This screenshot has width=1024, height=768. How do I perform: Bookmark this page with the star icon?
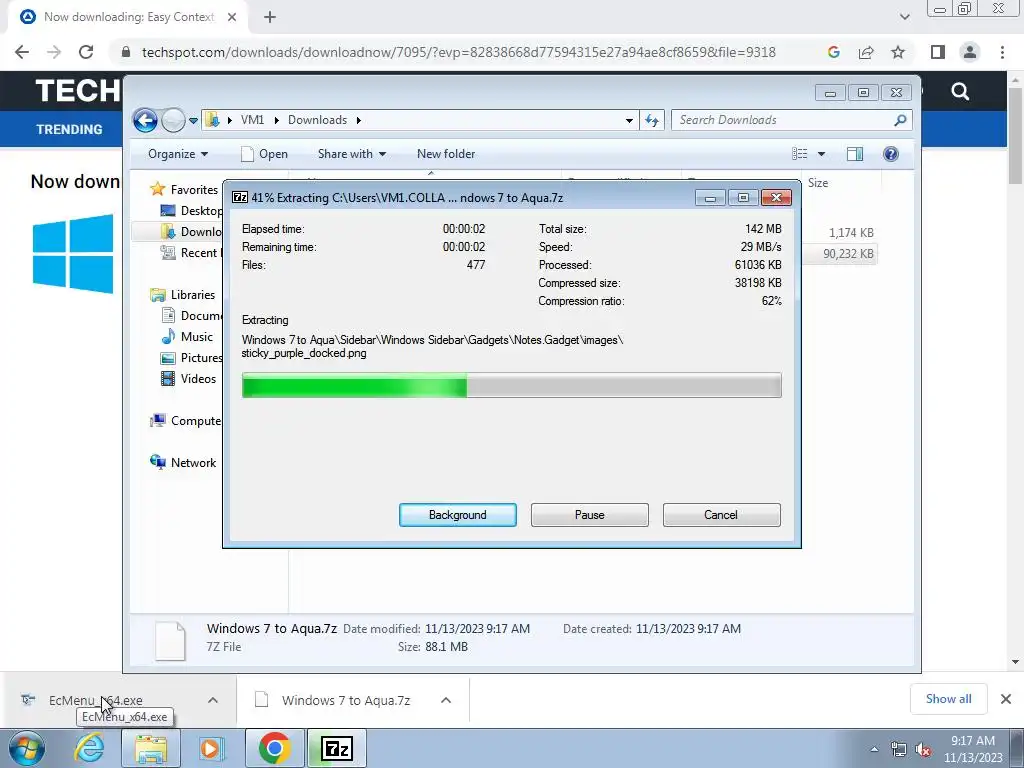(898, 52)
